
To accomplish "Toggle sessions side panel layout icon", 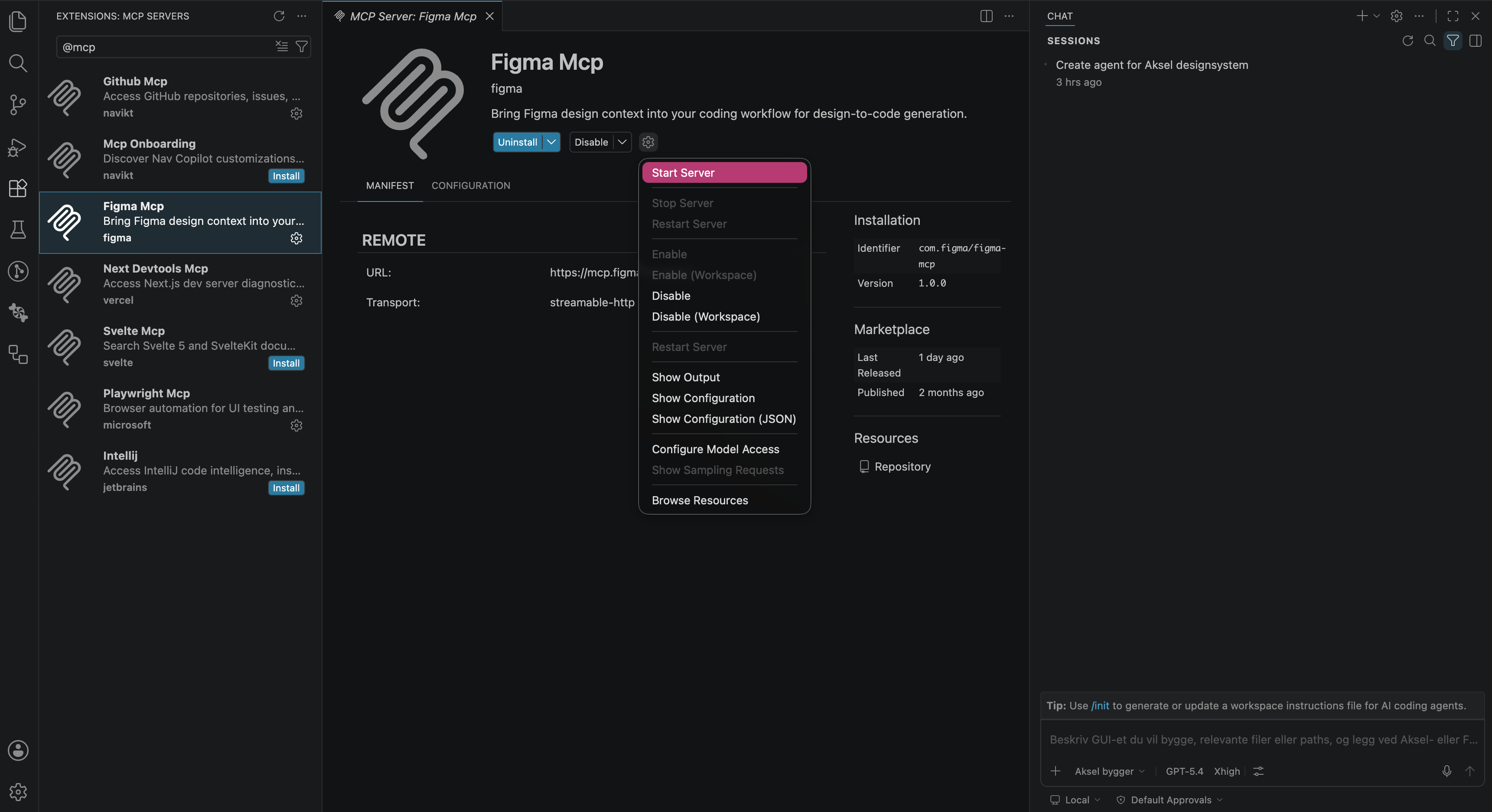I will pyautogui.click(x=1475, y=40).
